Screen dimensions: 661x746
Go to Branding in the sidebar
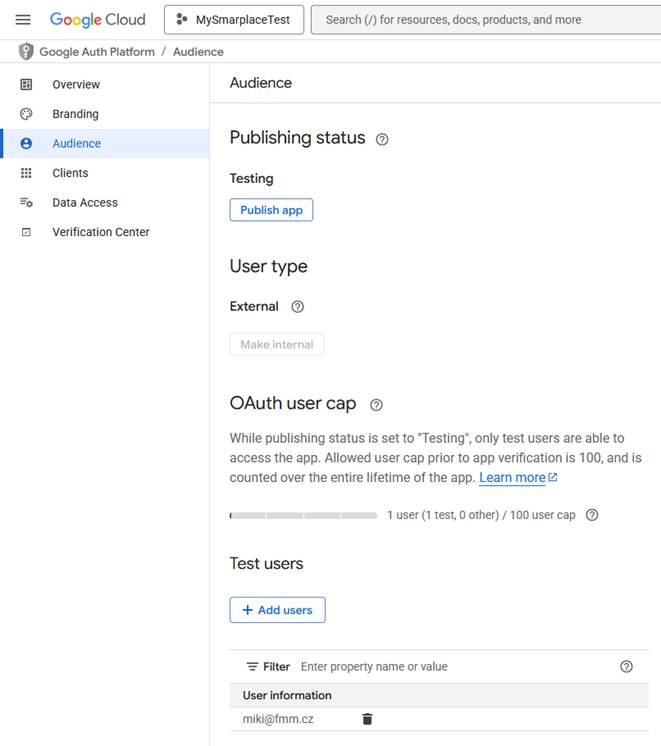point(75,114)
